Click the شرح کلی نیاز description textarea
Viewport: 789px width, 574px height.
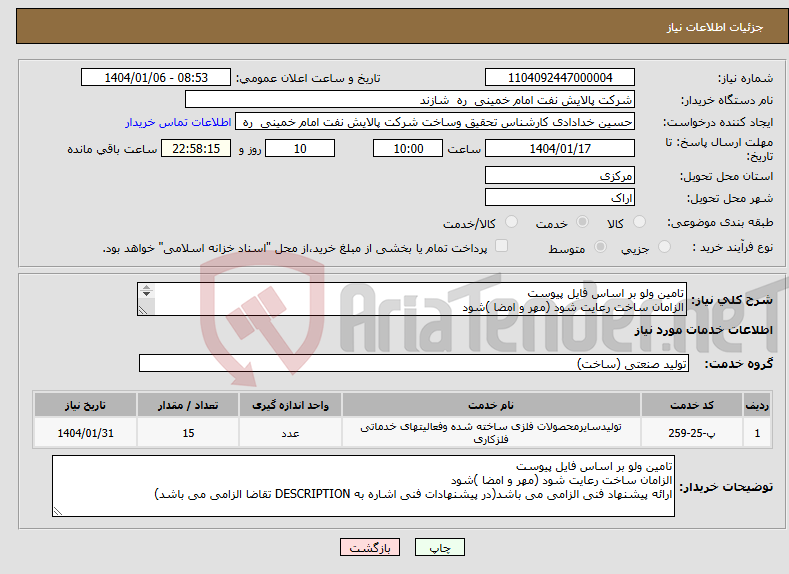pos(412,299)
